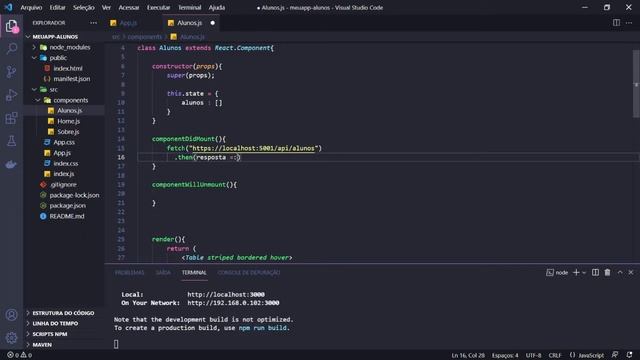Image resolution: width=640 pixels, height=360 pixels.
Task: Click the Ln 16, Col 28 status entry
Action: 468,355
